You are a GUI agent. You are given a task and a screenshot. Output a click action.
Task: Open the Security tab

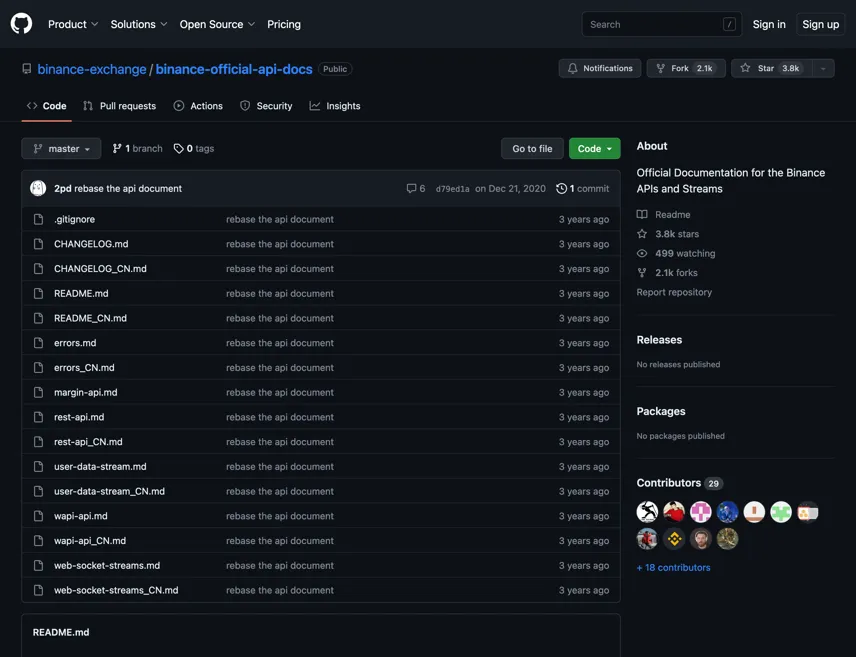tap(266, 106)
